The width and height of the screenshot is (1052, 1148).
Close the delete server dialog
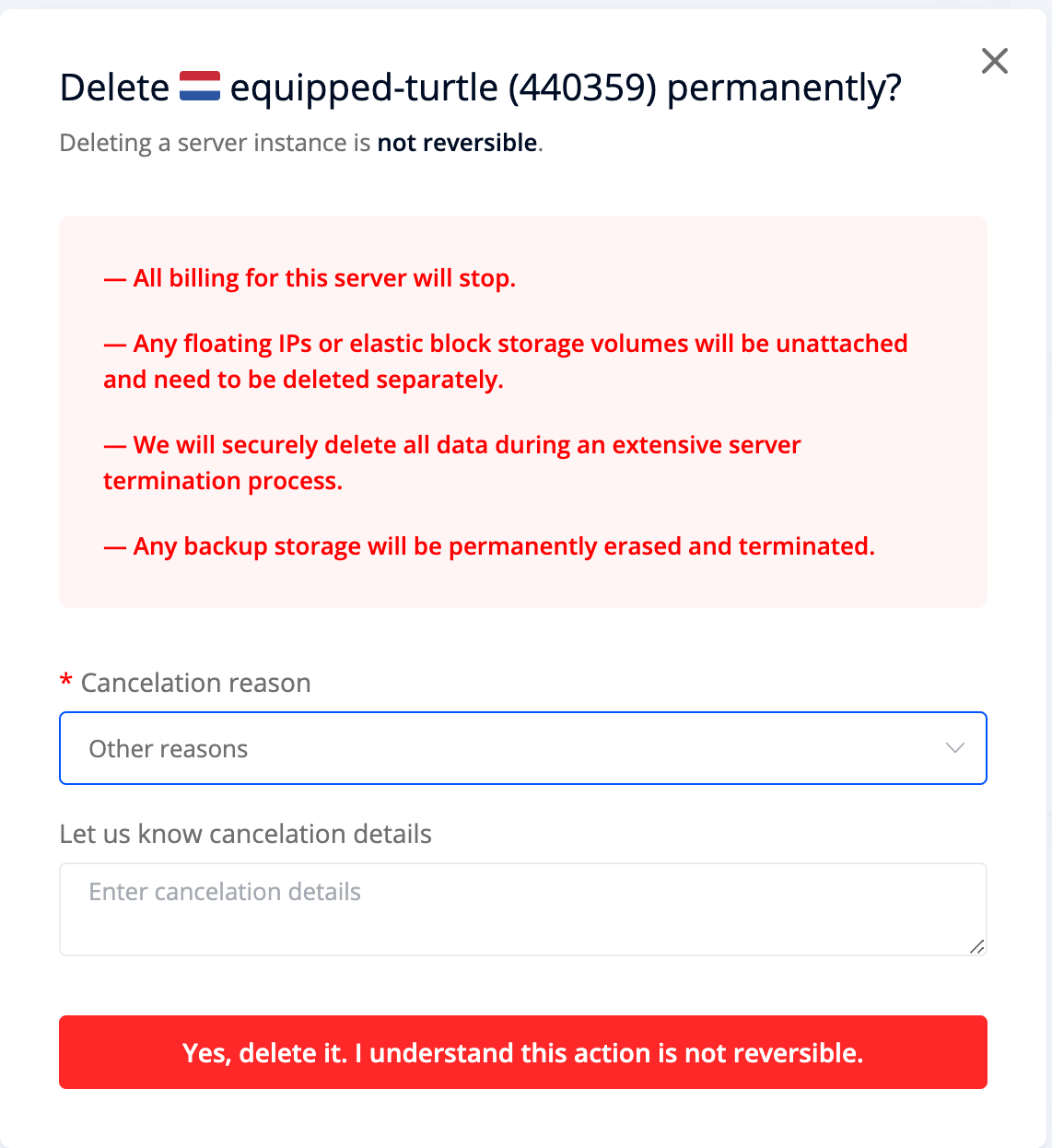click(995, 61)
